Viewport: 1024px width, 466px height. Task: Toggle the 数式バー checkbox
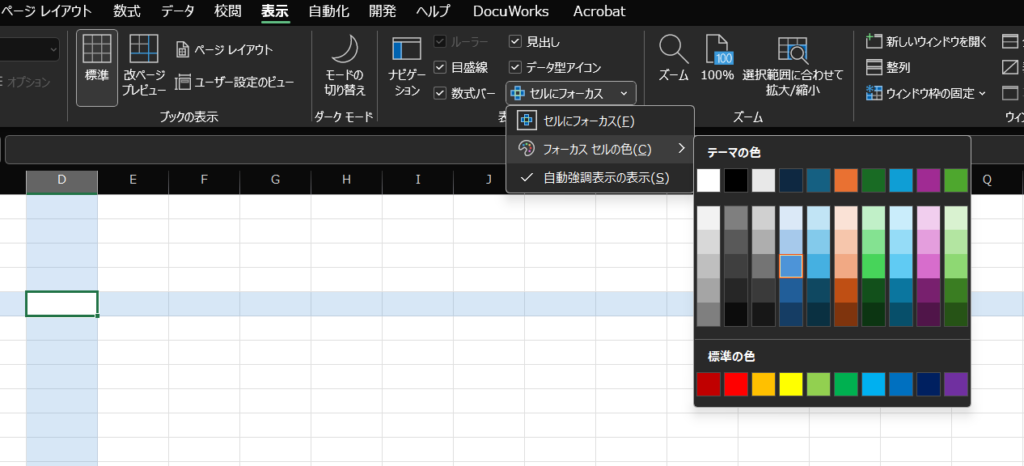441,93
